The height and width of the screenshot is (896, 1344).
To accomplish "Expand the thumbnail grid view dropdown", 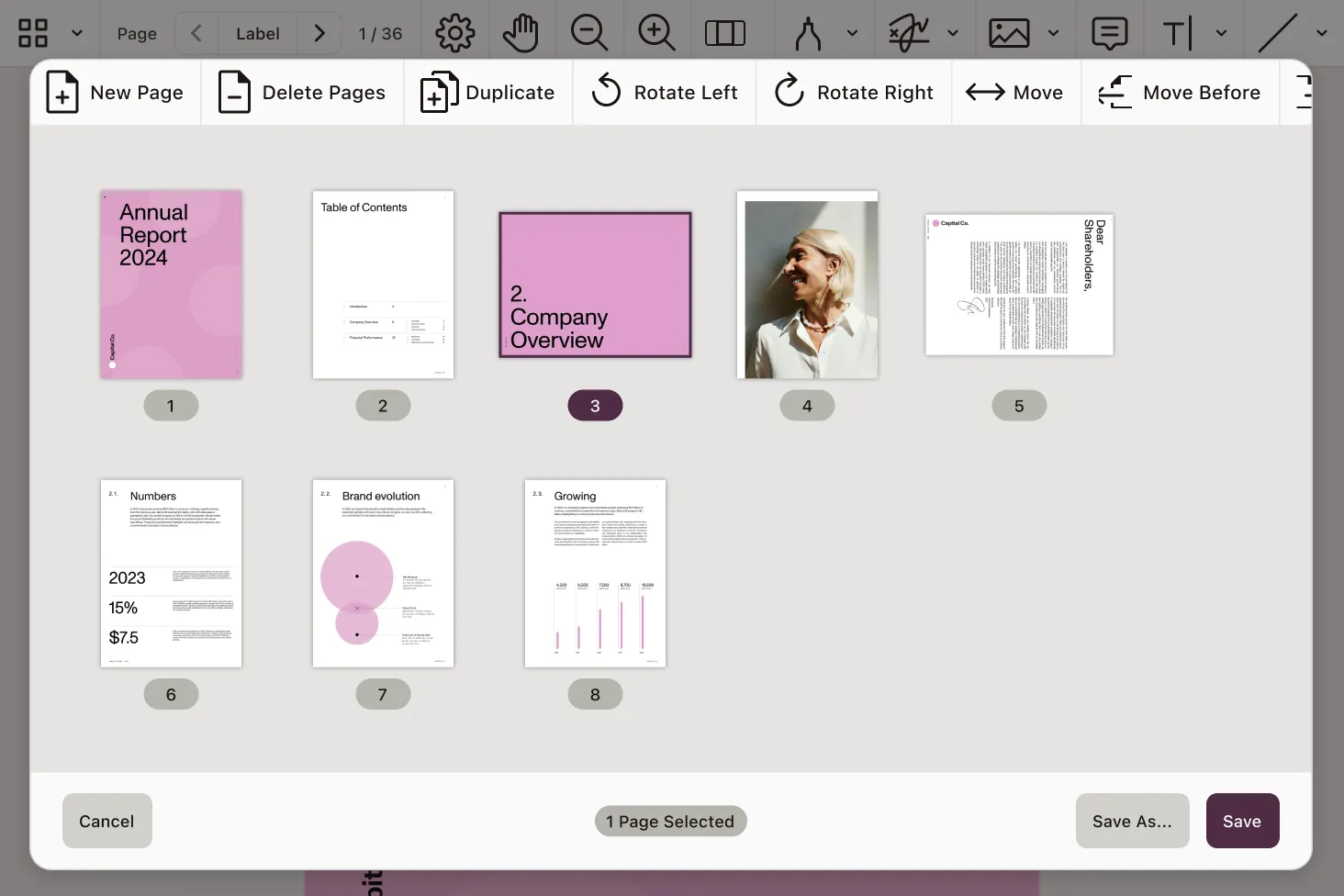I will 77,32.
